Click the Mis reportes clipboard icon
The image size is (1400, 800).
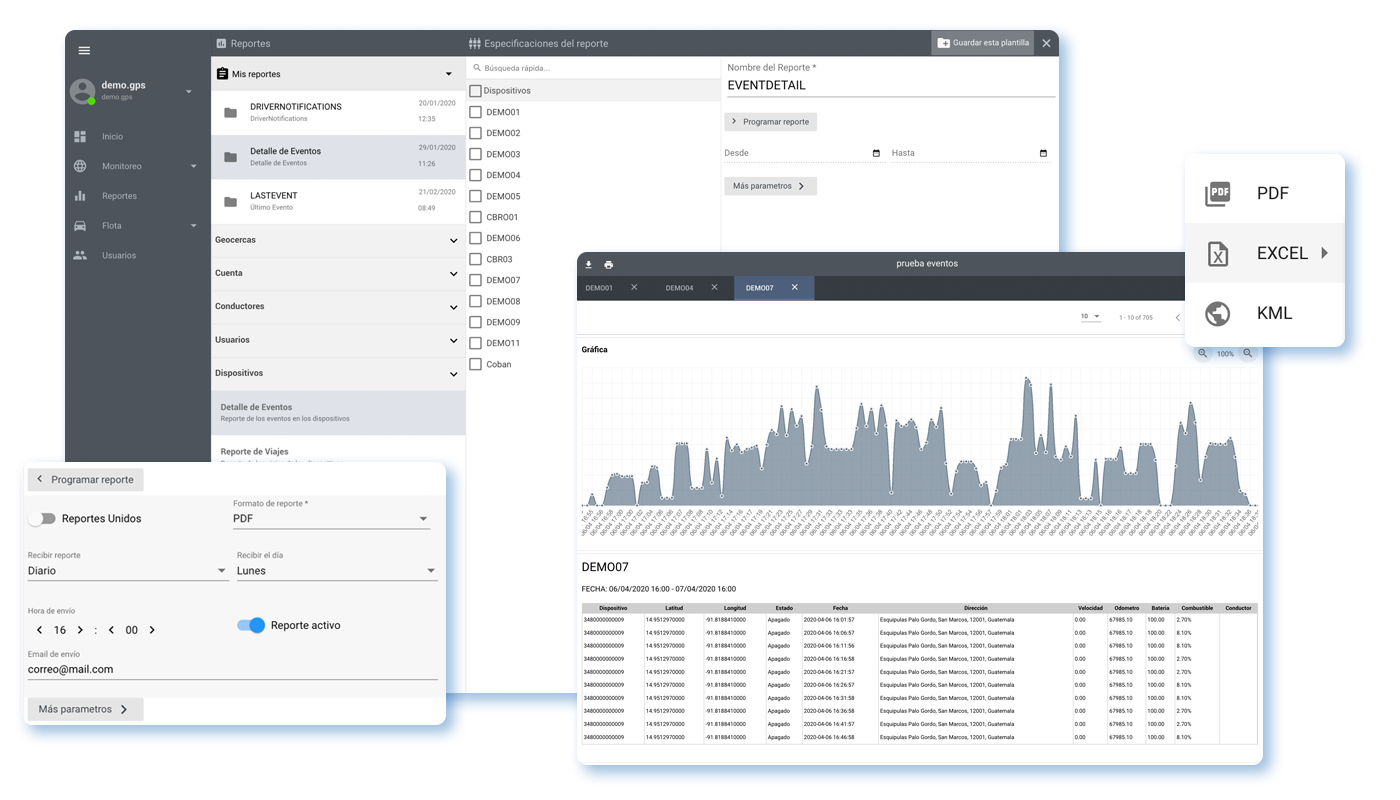[222, 74]
